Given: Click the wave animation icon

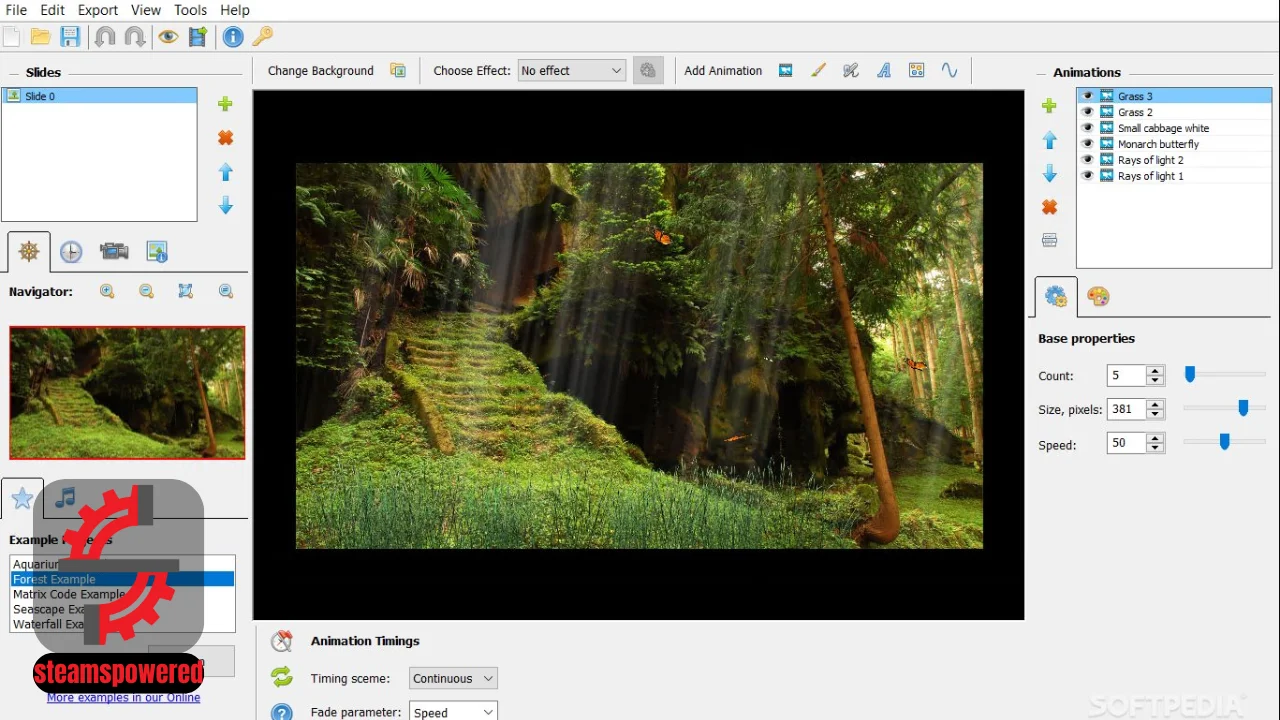Looking at the screenshot, I should [949, 70].
